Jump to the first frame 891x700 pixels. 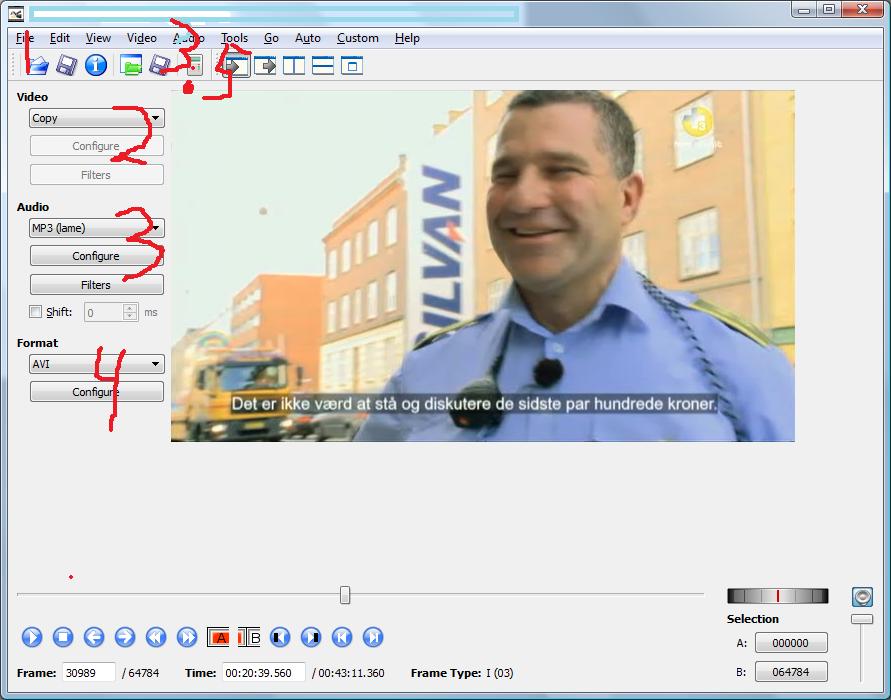(x=342, y=637)
